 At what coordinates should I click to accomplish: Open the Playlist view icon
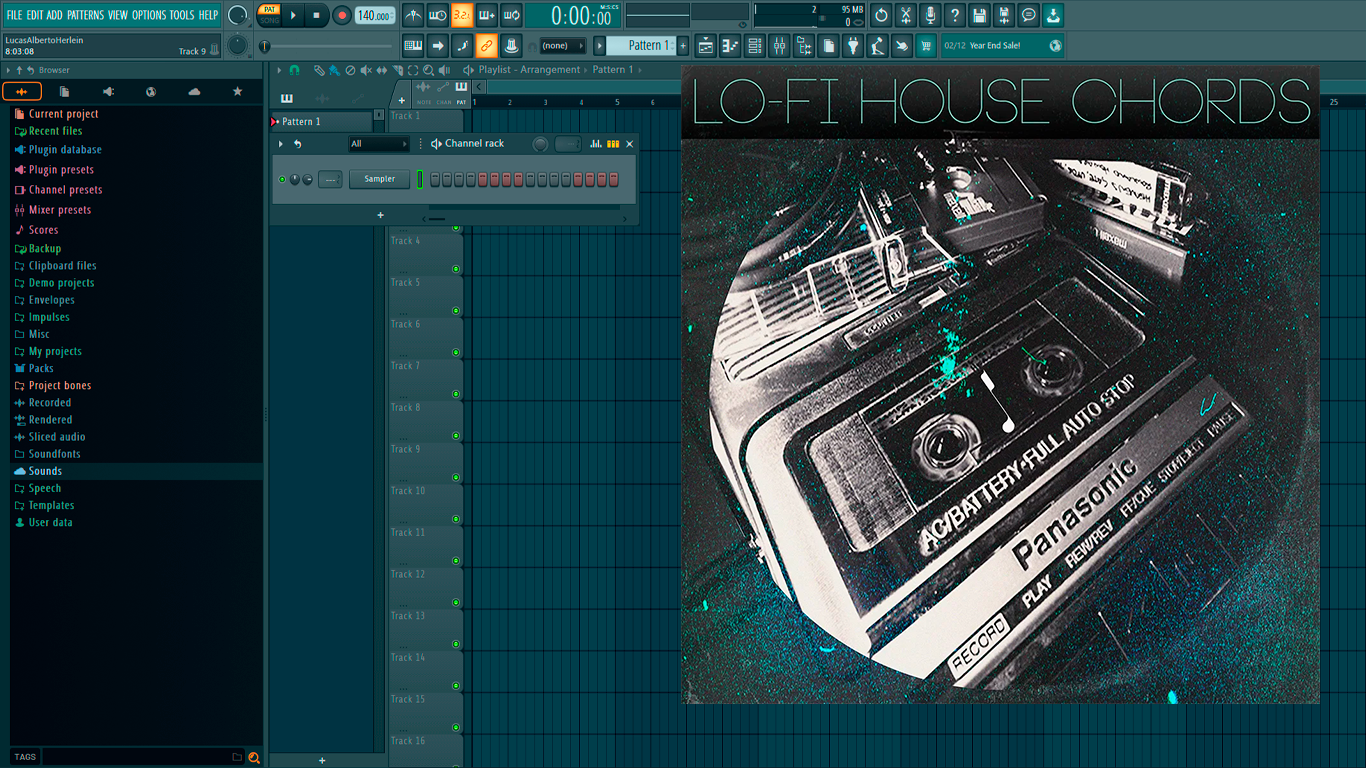tap(706, 45)
